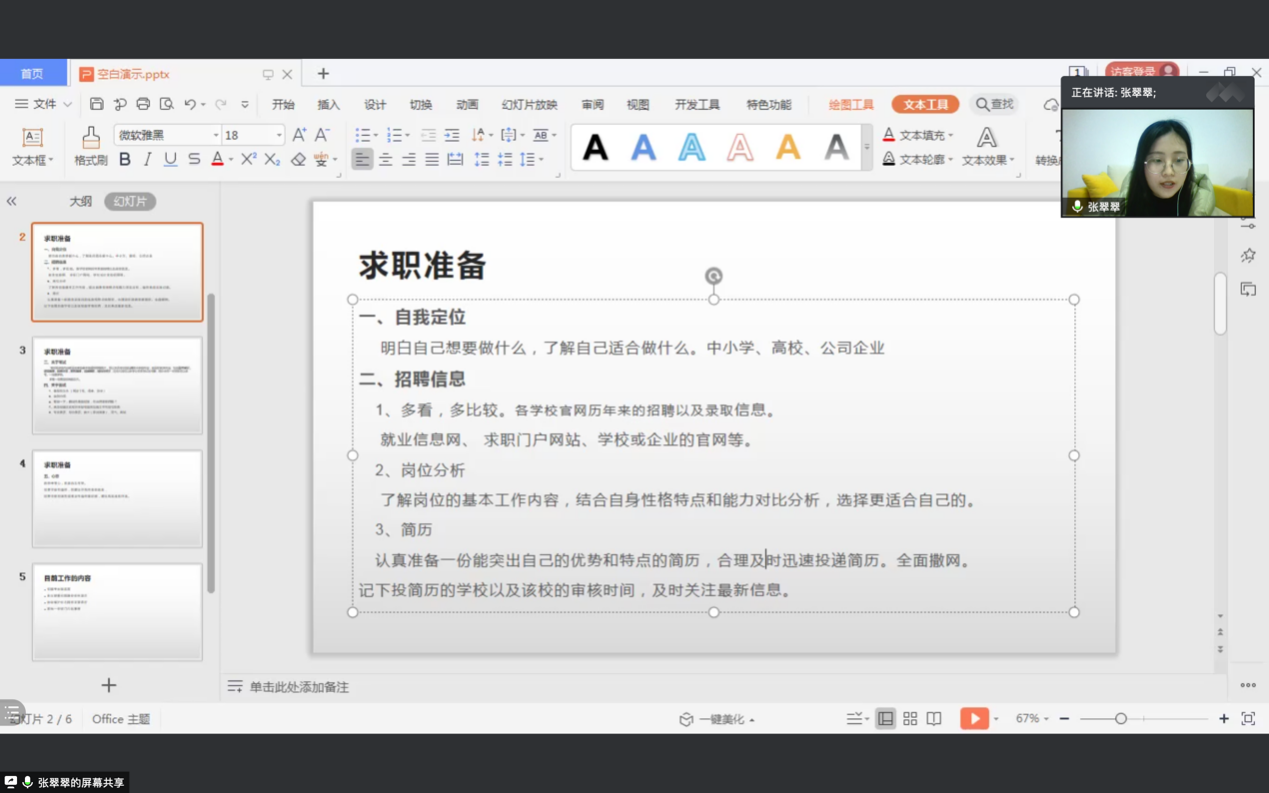This screenshot has width=1269, height=793.
Task: Toggle italic formatting
Action: pos(148,160)
